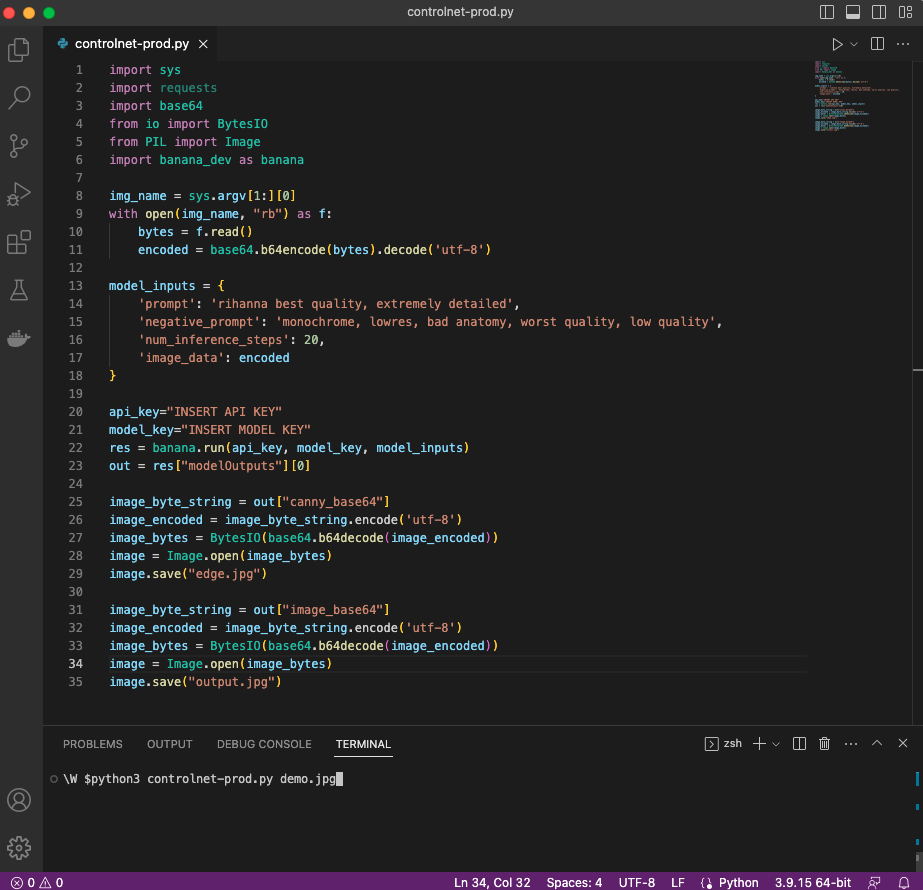923x890 pixels.
Task: Open the Explorer view in activity bar
Action: [x=19, y=50]
